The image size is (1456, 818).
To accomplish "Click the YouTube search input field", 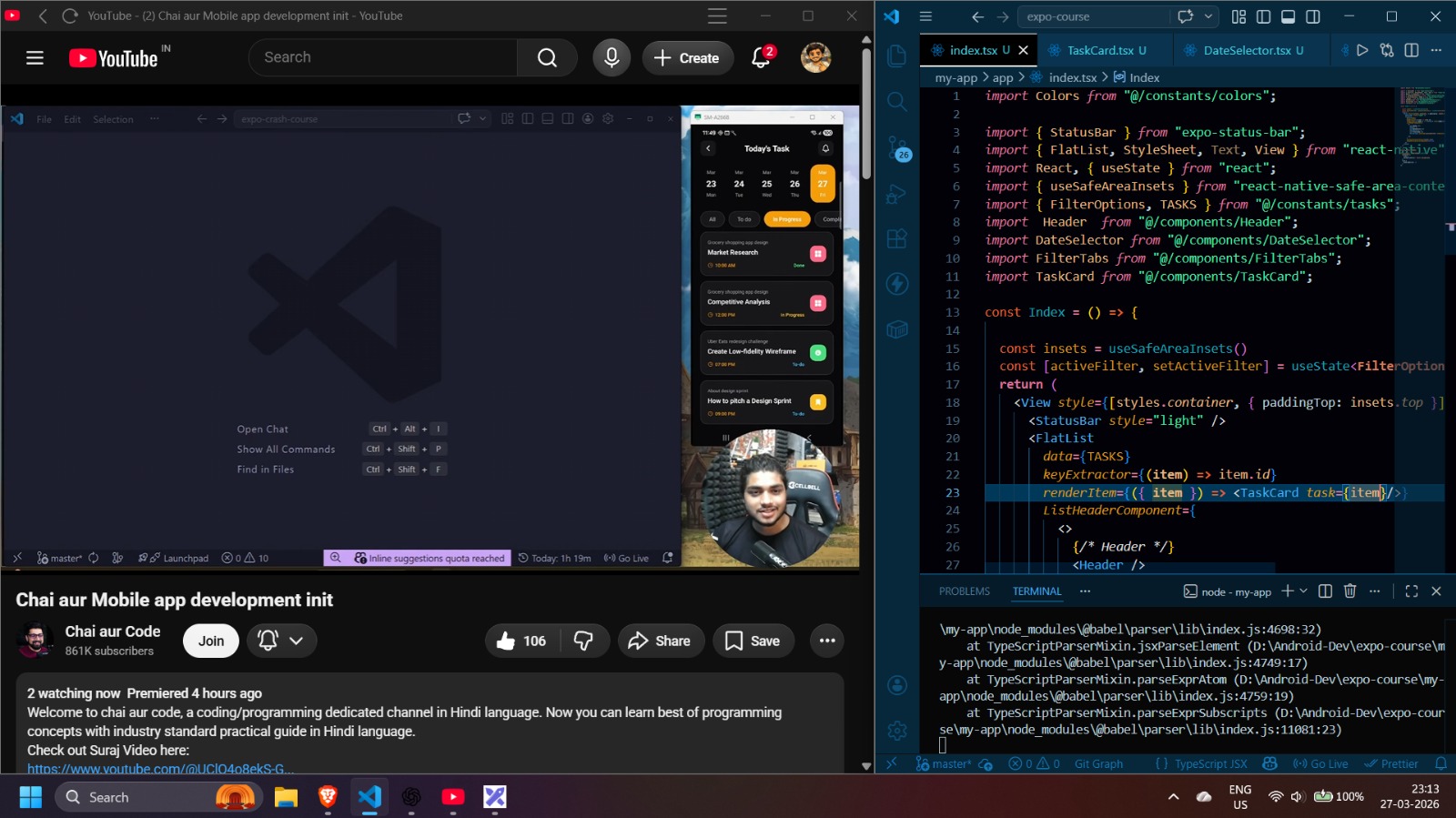I will tap(382, 58).
